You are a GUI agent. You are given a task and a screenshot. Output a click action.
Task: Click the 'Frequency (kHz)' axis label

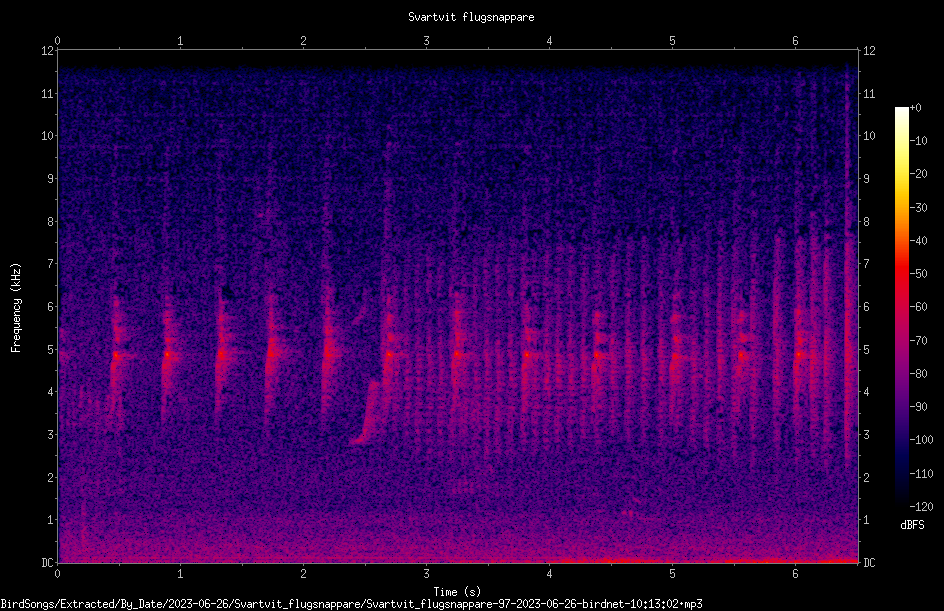click(x=16, y=308)
